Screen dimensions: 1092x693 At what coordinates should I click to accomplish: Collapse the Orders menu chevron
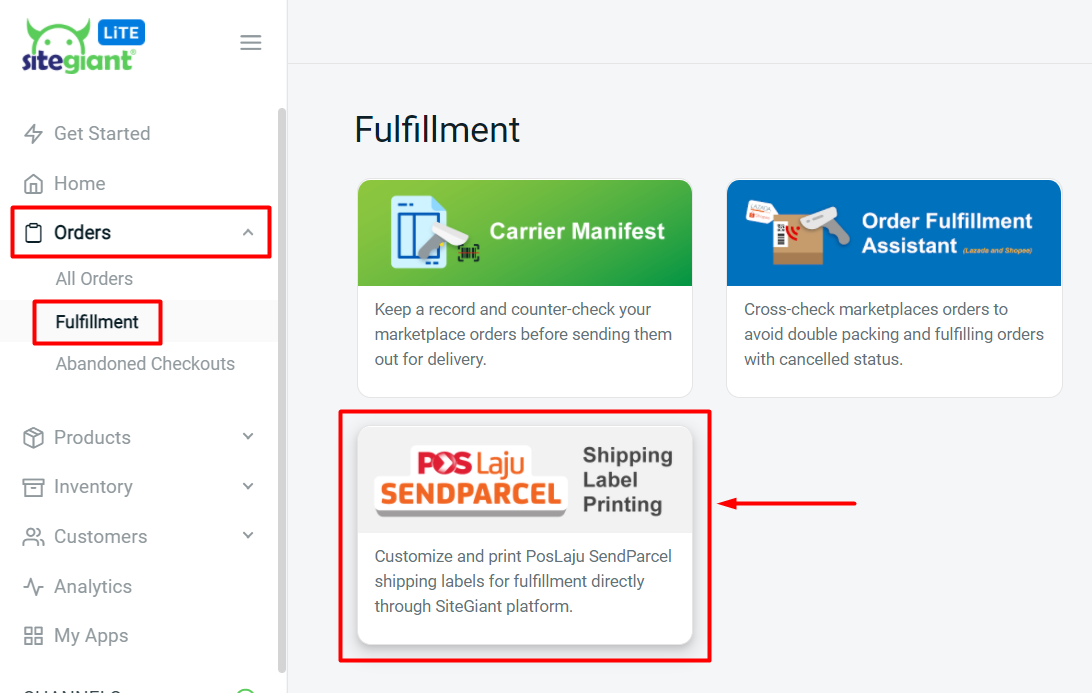point(248,233)
